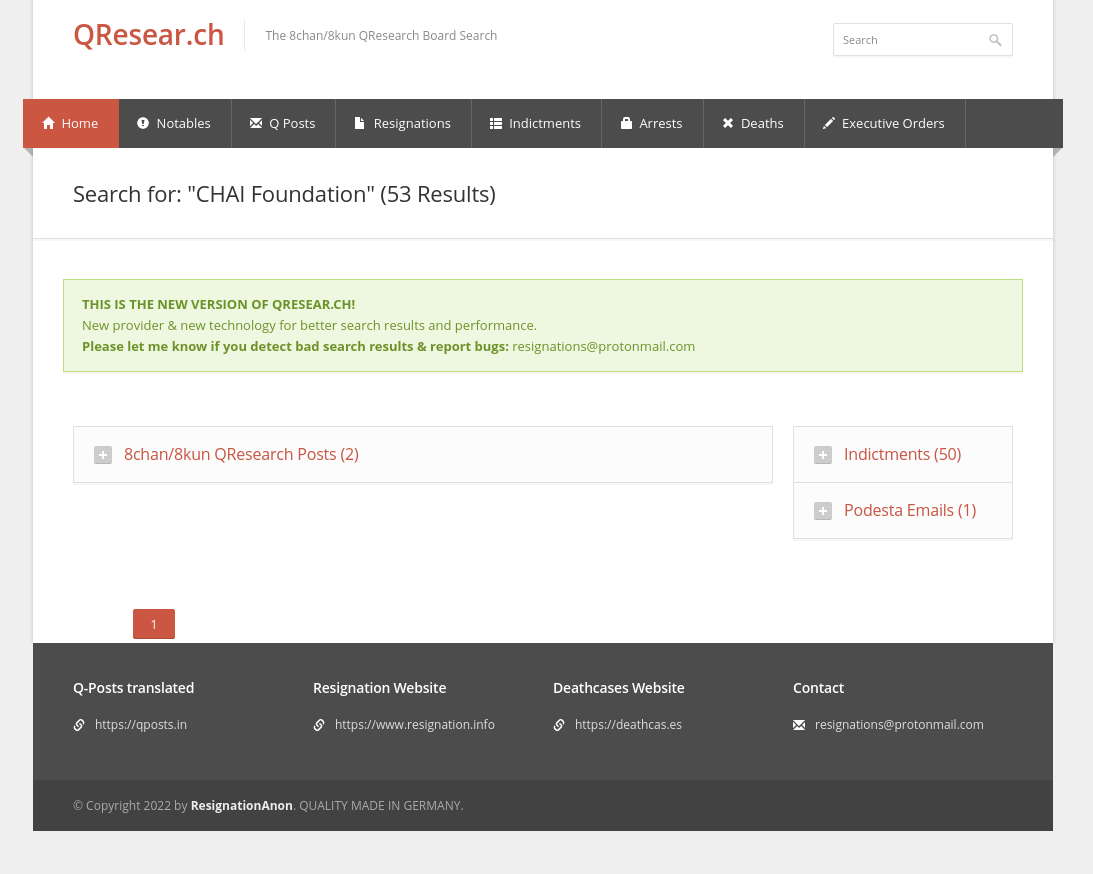Click the Notables exclamation icon
The image size is (1093, 874).
143,123
